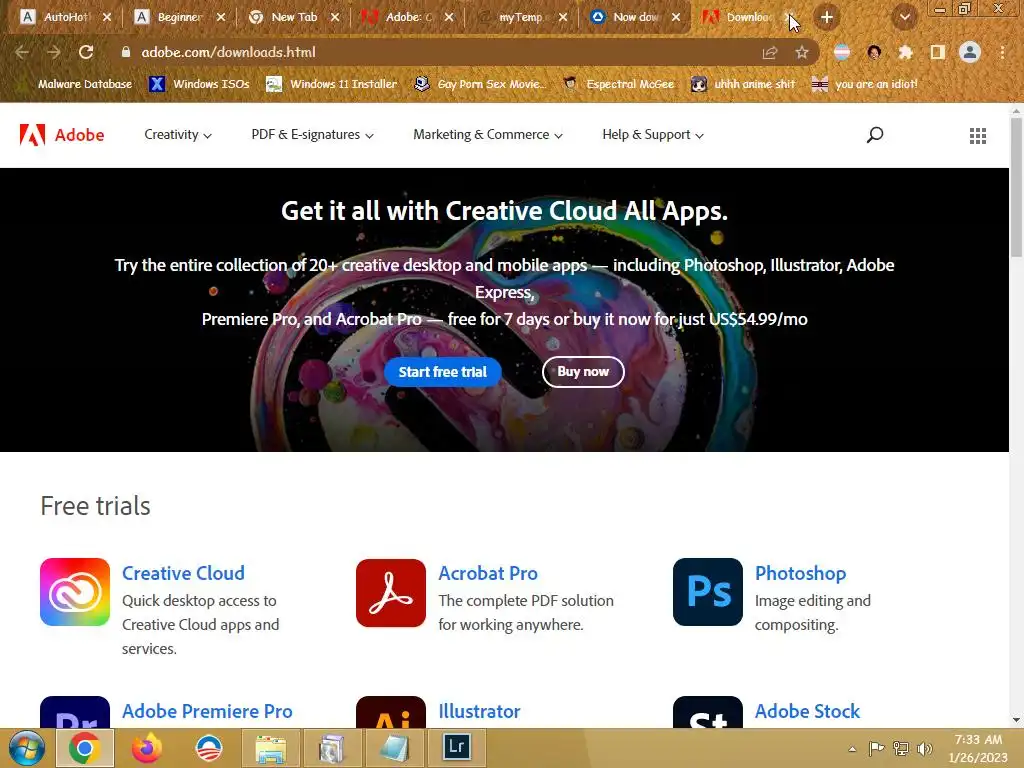The height and width of the screenshot is (768, 1024).
Task: Toggle the Chrome side panel icon
Action: tap(938, 52)
